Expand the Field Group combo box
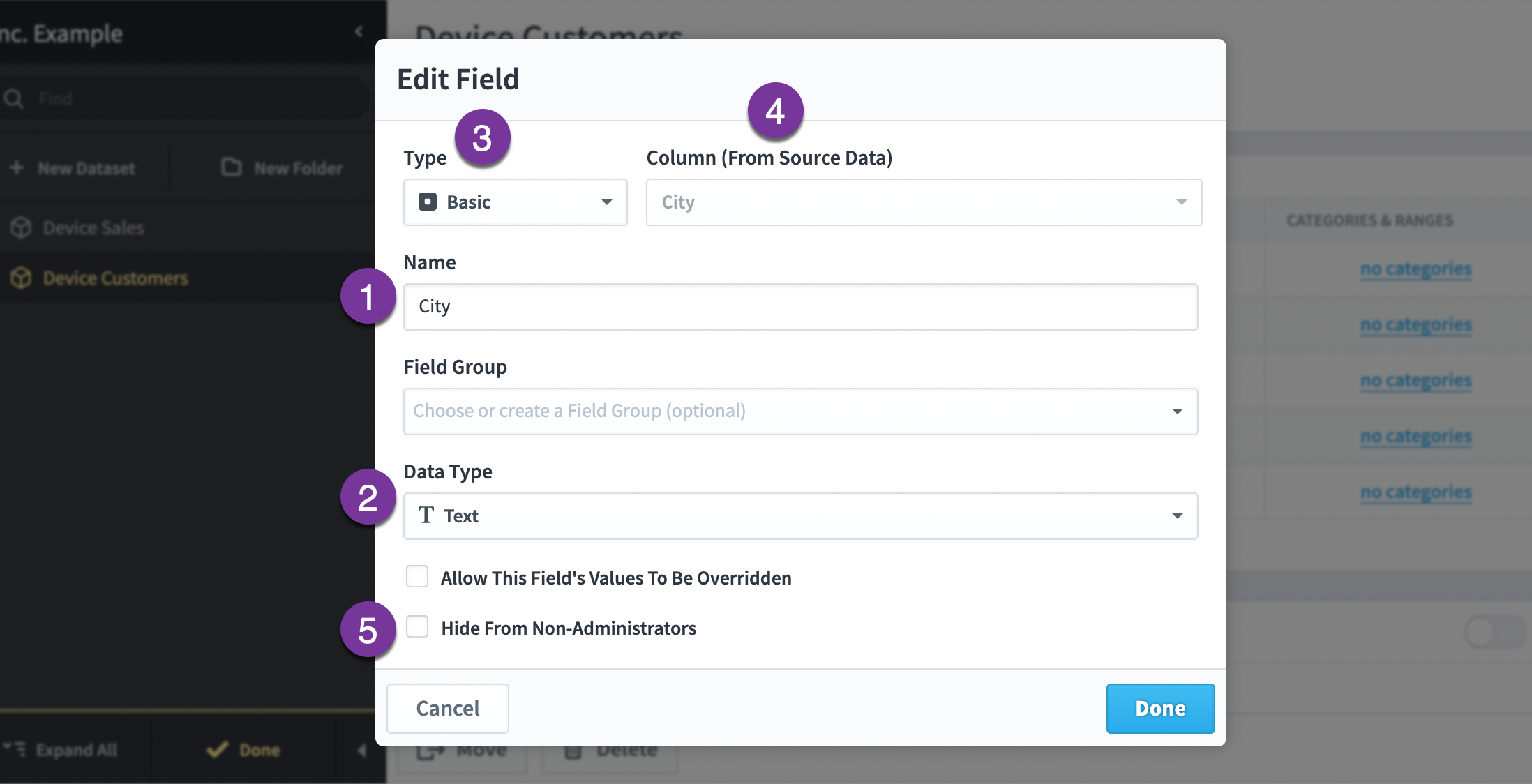This screenshot has height=784, width=1532. tap(801, 412)
